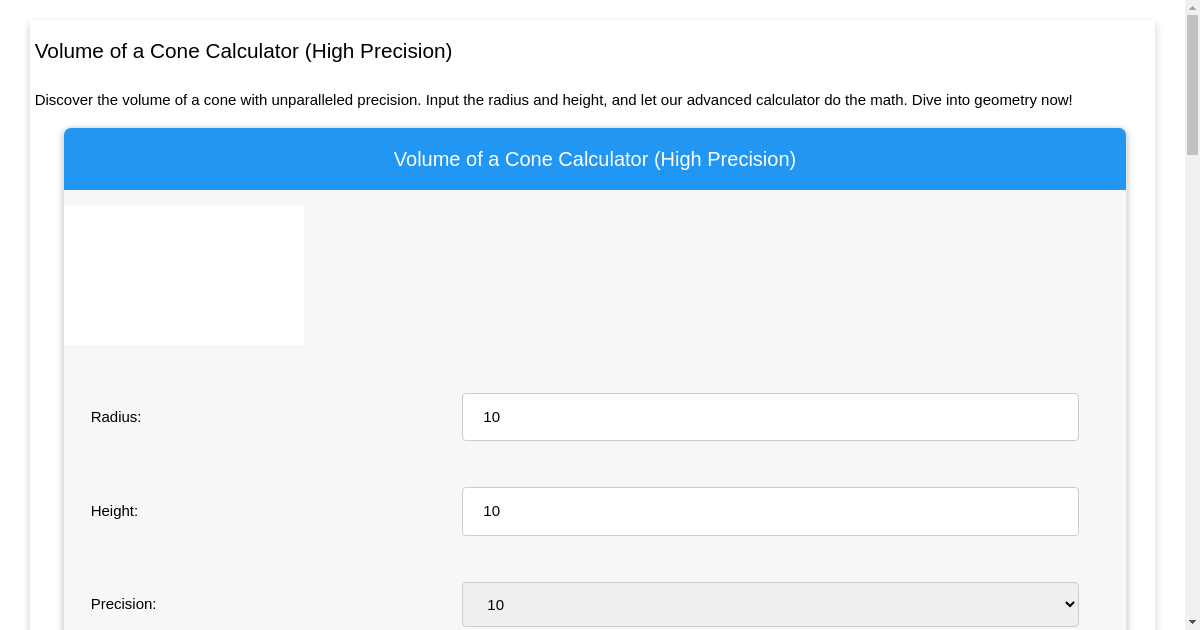
Task: Click the Precision label
Action: click(124, 604)
